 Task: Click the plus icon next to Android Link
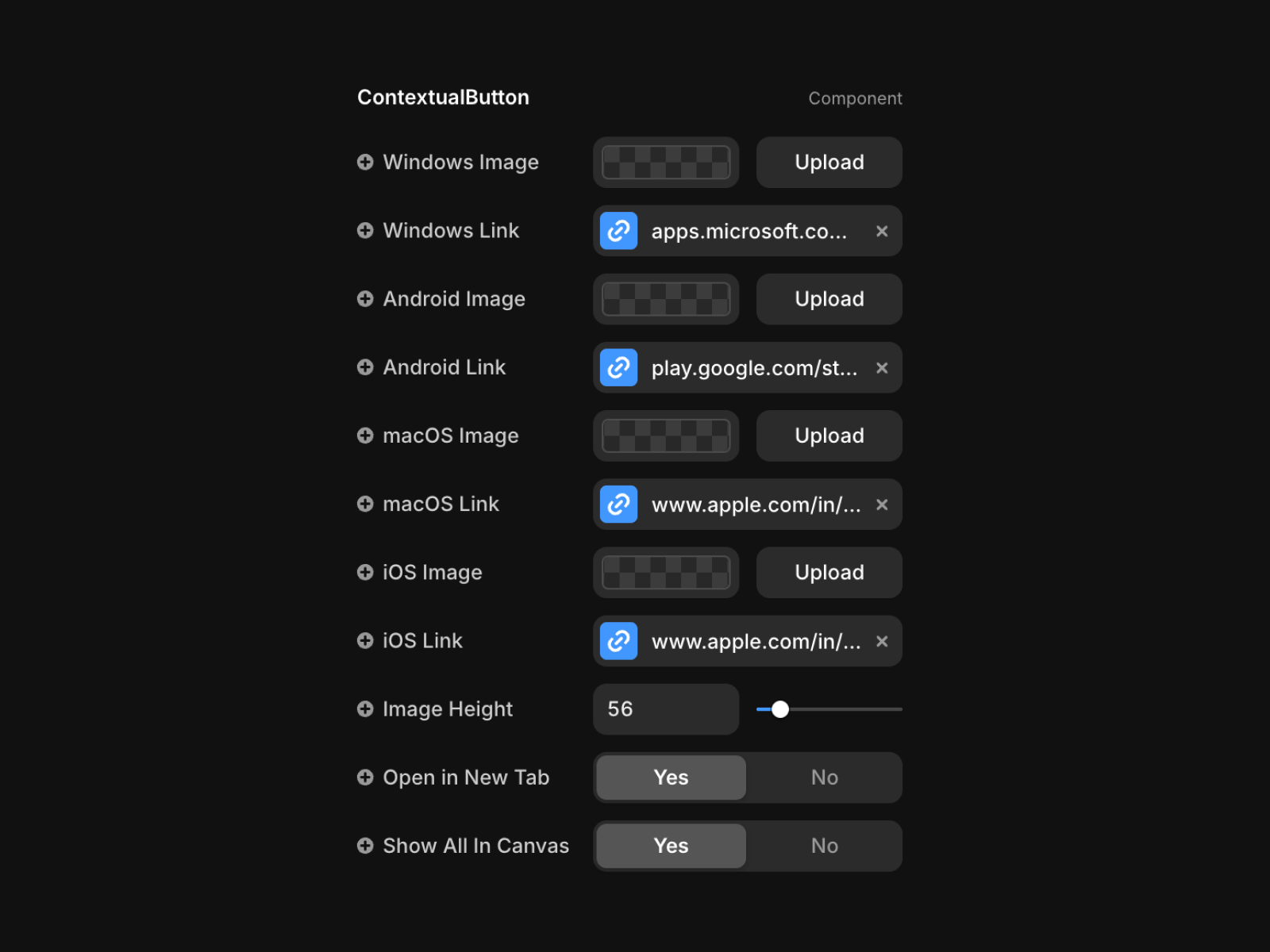[365, 367]
